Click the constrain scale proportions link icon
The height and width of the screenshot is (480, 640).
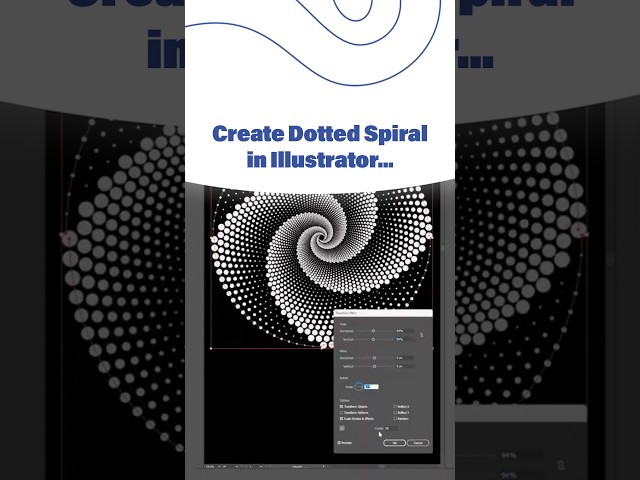[x=422, y=335]
